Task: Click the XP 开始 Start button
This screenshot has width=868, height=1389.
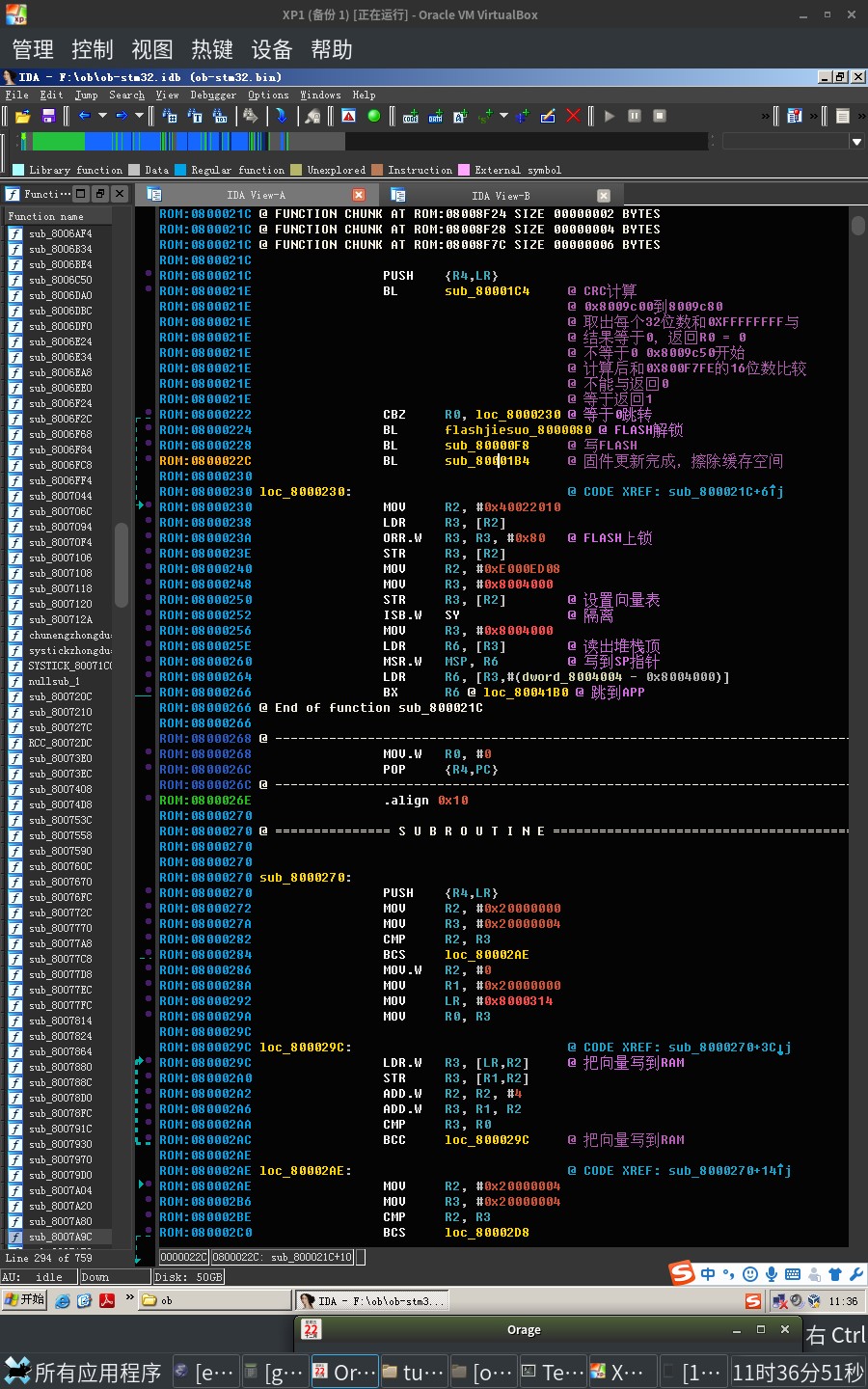Action: pyautogui.click(x=25, y=1299)
